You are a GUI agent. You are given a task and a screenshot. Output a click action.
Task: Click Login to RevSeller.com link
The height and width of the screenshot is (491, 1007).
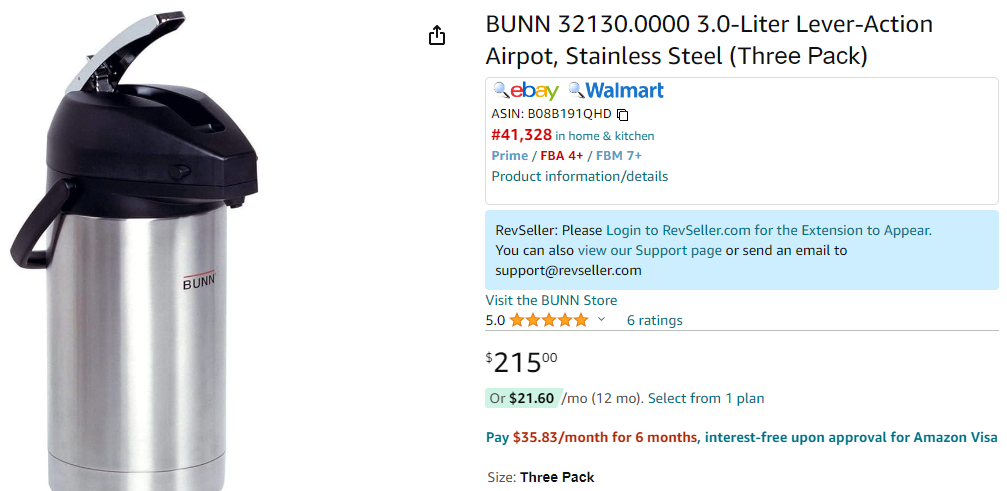click(769, 230)
